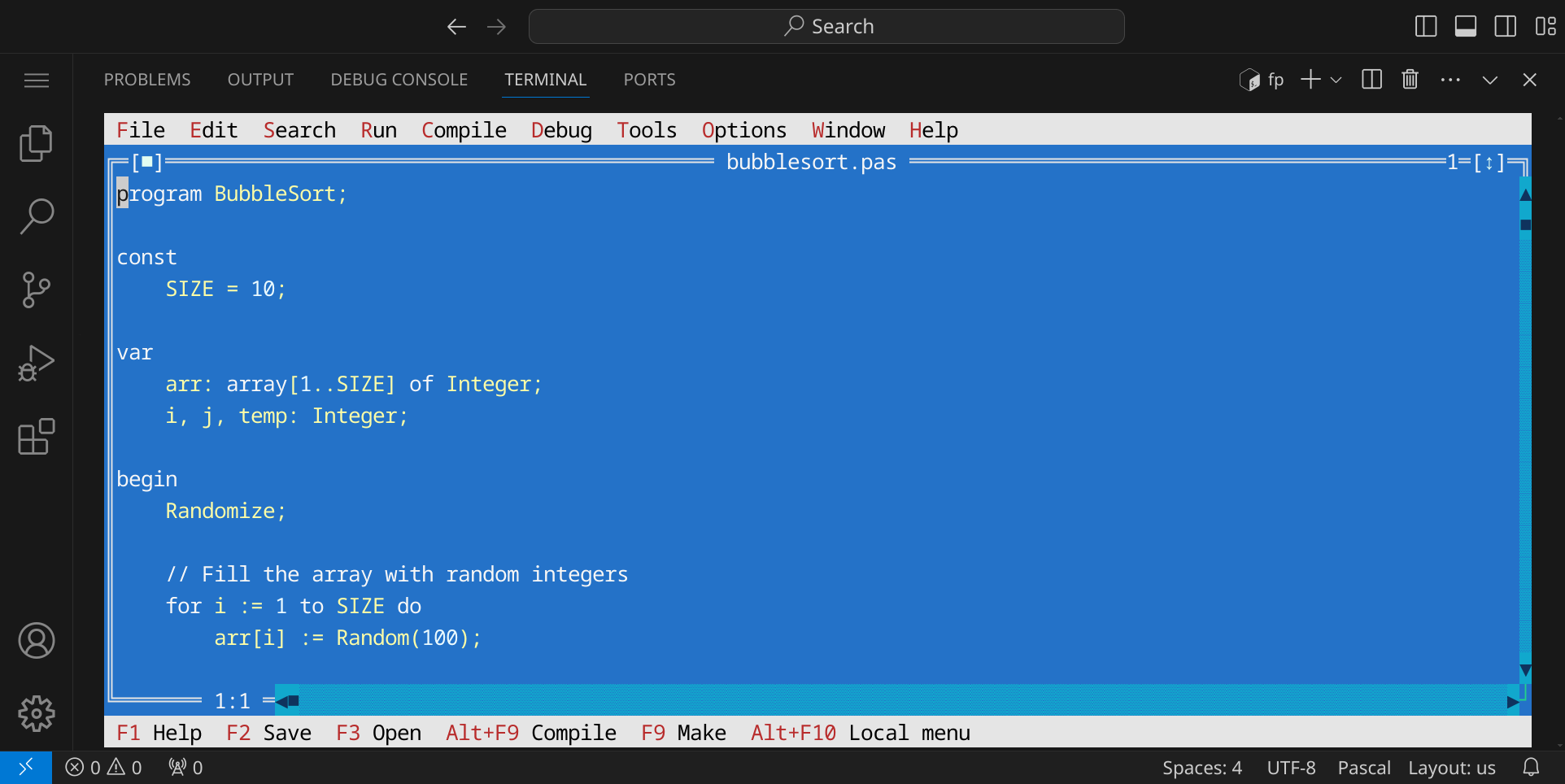Toggle the bottom panel visibility
The image size is (1565, 784).
click(x=1466, y=27)
